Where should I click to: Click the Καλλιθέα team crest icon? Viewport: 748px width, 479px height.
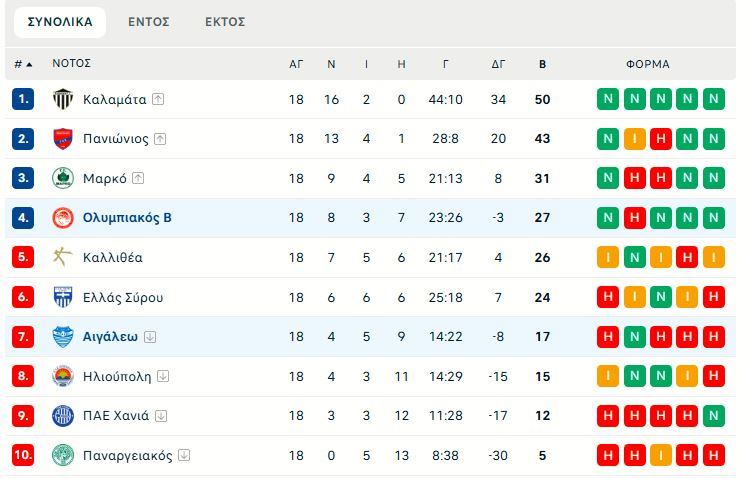click(x=62, y=257)
